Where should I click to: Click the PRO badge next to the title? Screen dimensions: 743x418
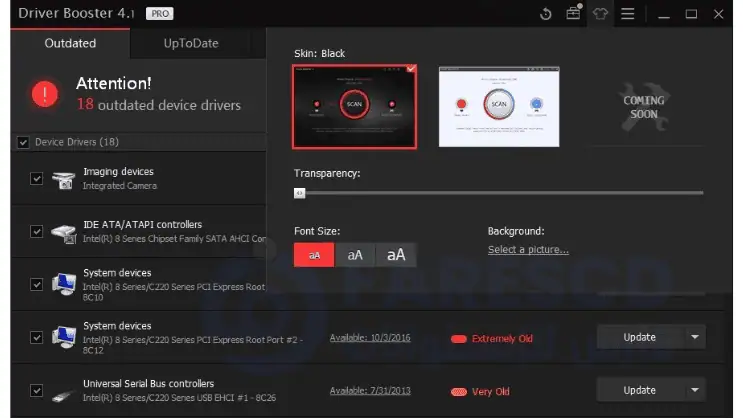point(160,13)
